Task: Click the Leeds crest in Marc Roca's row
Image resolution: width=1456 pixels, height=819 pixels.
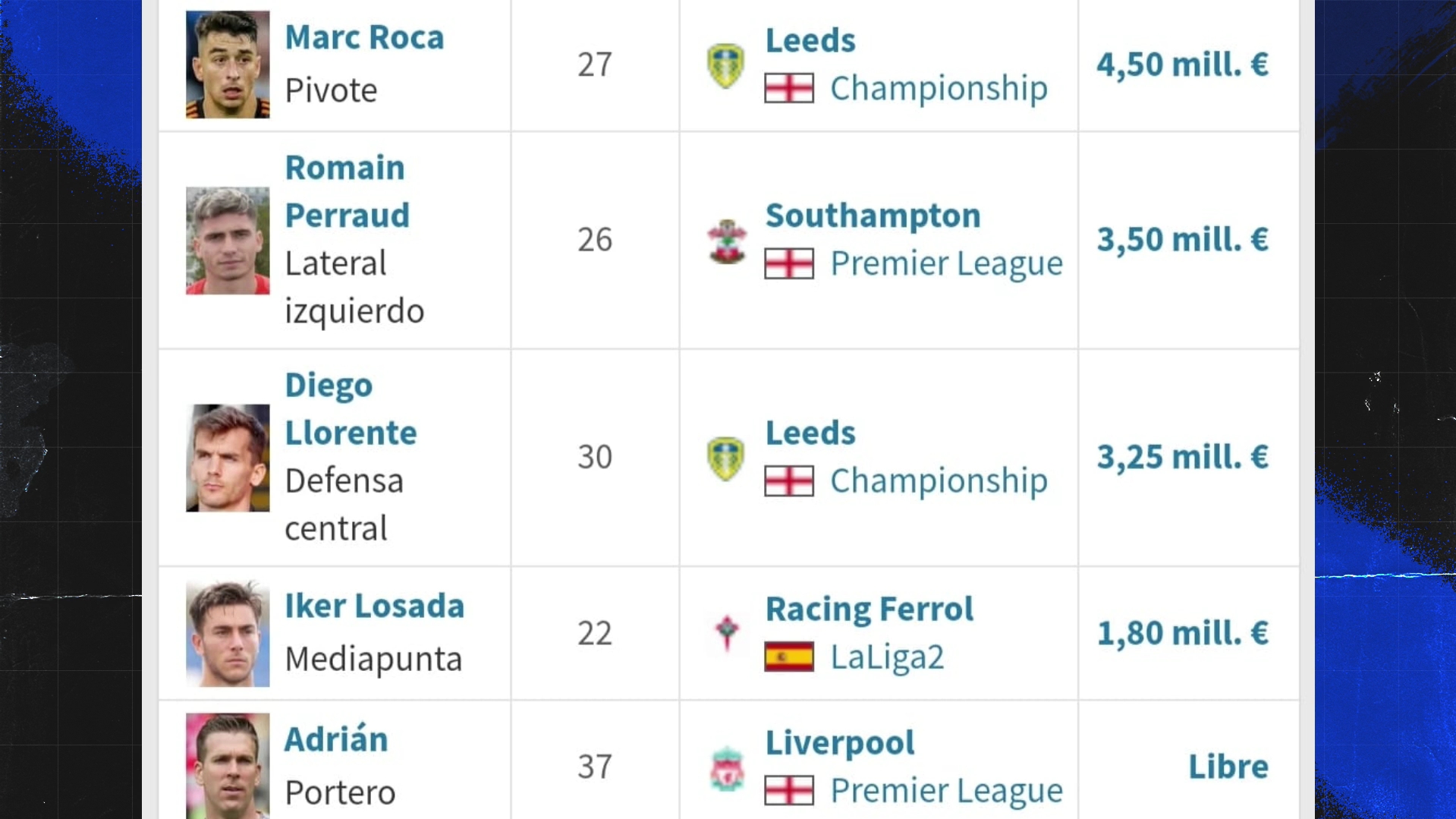Action: pyautogui.click(x=725, y=65)
